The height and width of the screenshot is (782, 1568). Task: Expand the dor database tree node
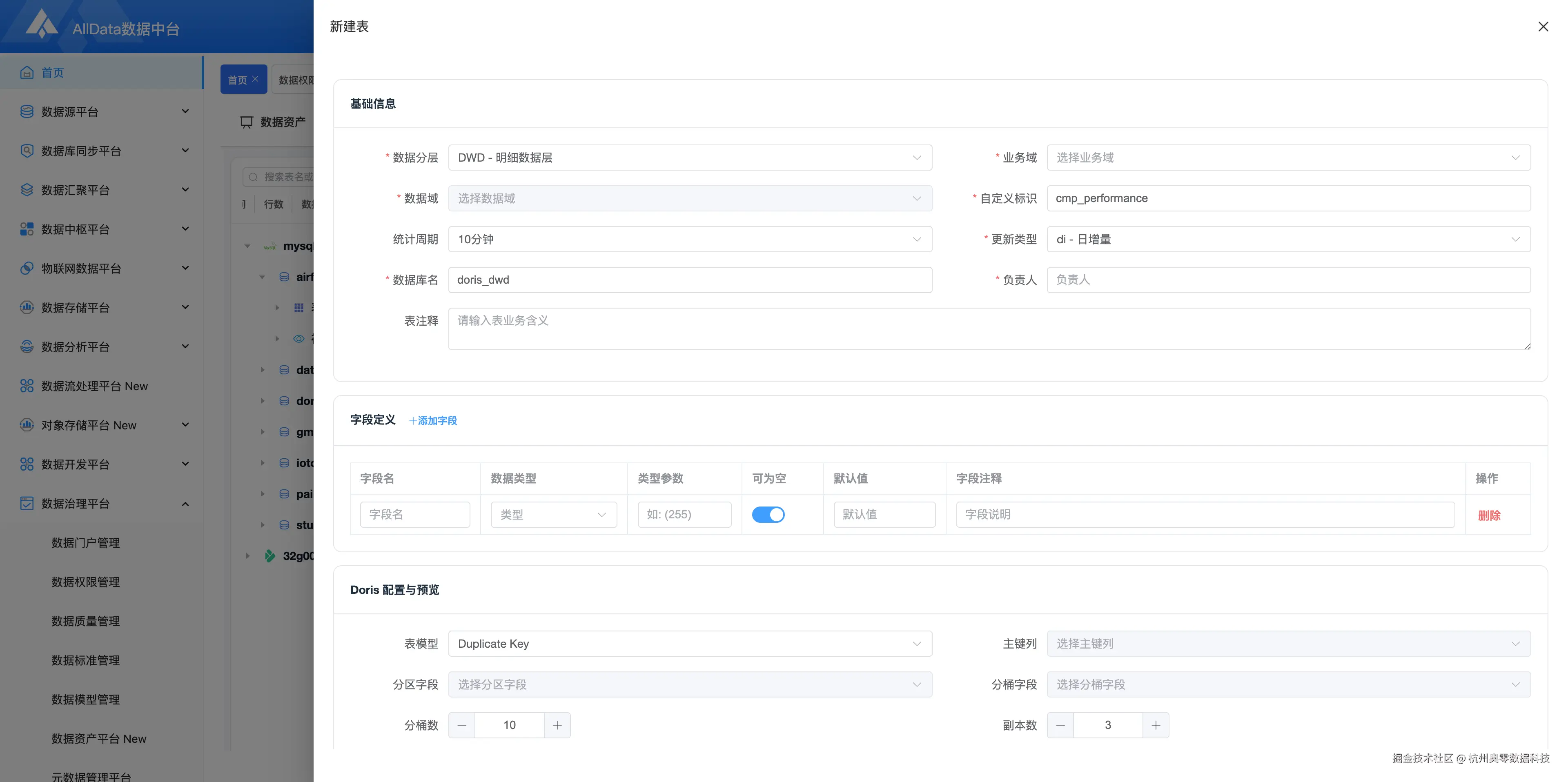(263, 400)
